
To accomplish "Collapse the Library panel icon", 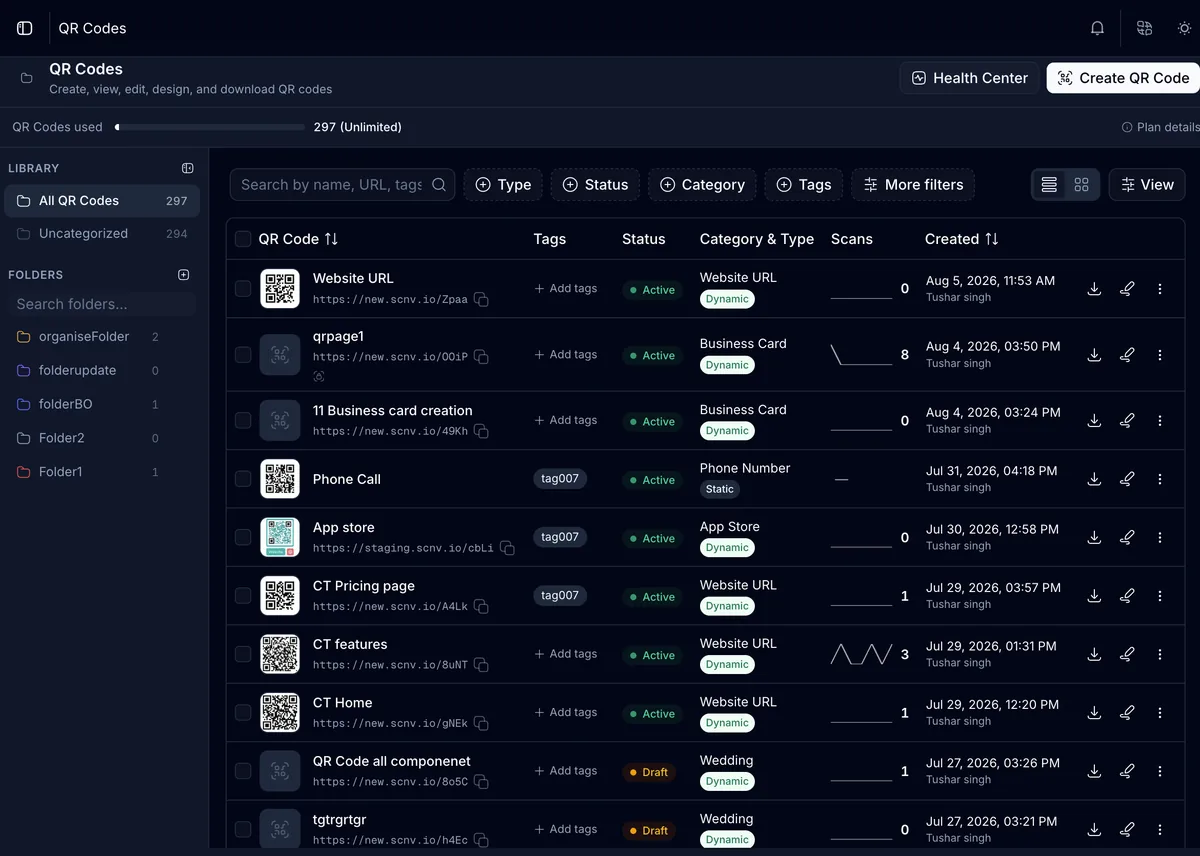I will [188, 168].
